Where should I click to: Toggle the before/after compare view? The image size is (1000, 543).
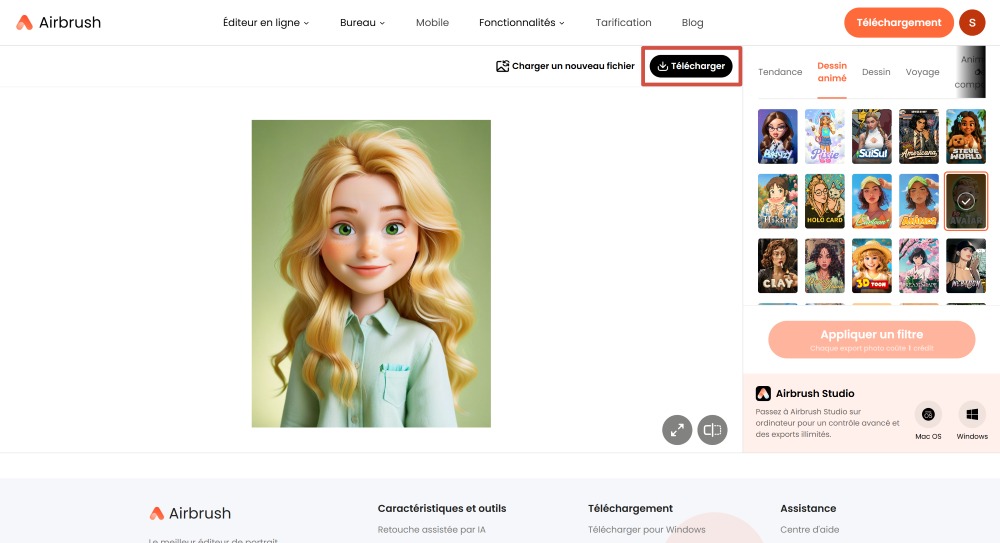[x=712, y=430]
